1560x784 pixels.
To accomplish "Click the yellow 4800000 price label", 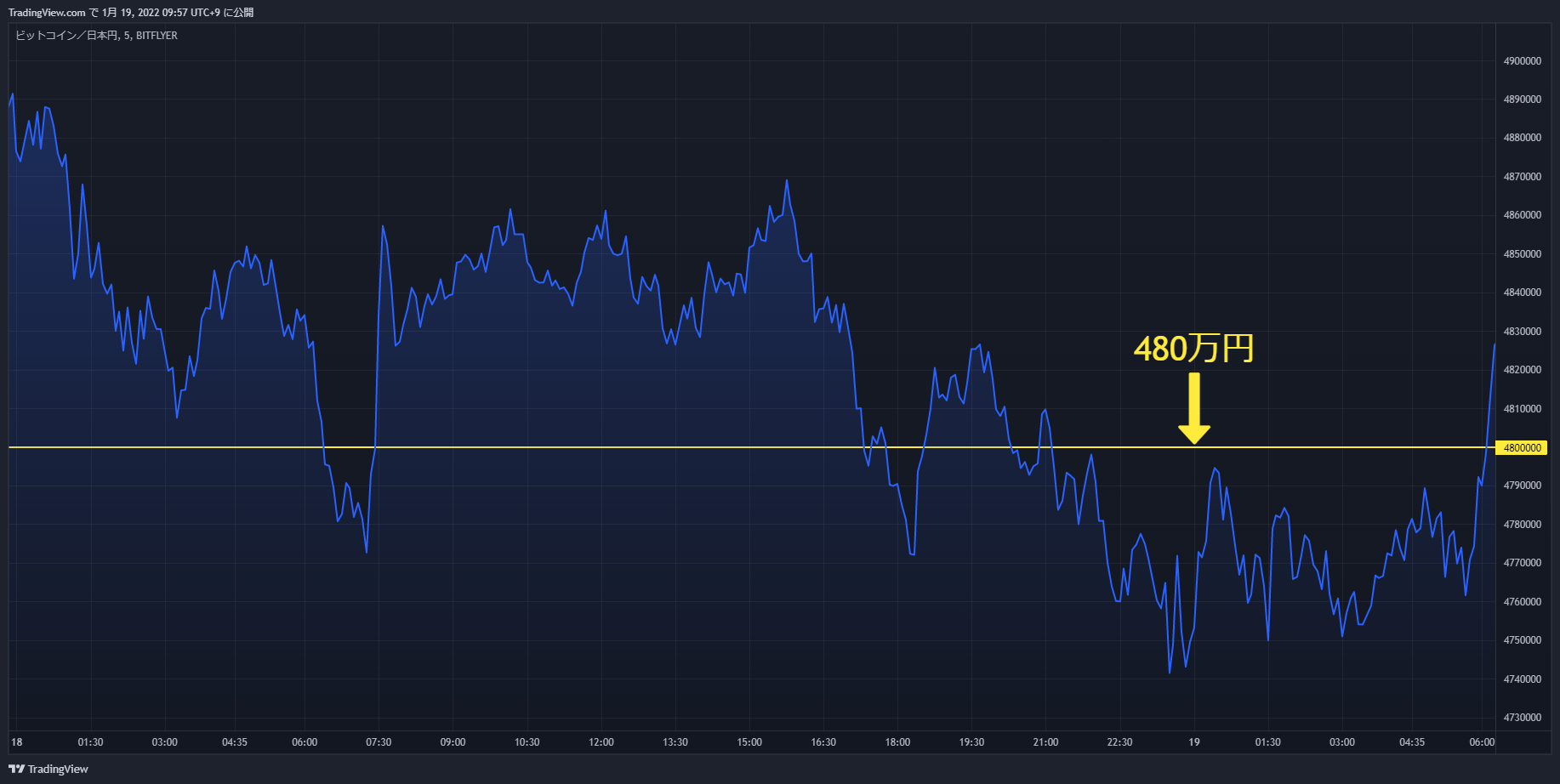I will click(1522, 447).
